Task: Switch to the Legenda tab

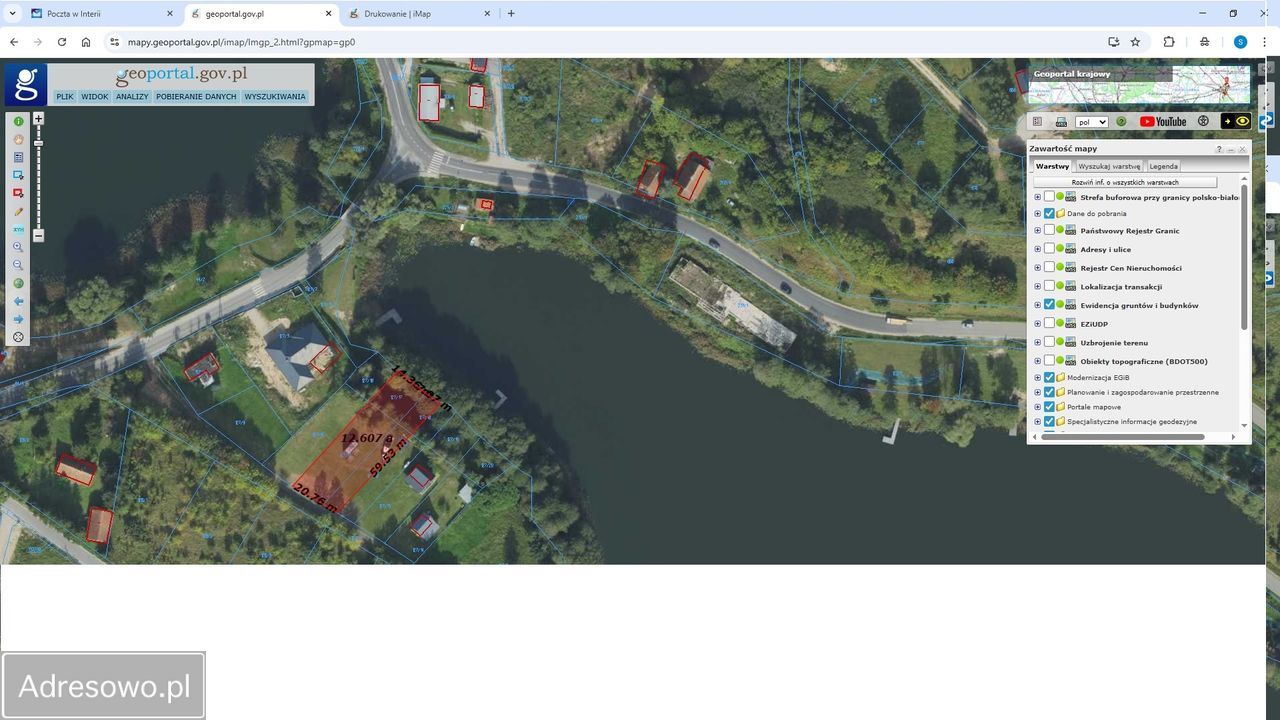Action: click(1163, 166)
